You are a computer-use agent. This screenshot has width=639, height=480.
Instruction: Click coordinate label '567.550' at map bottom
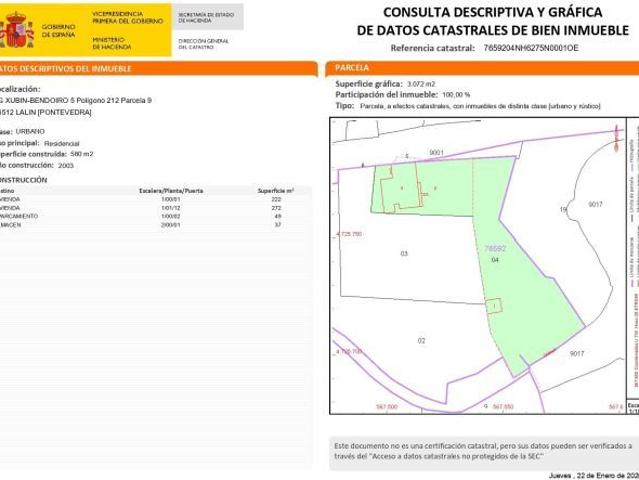click(x=503, y=407)
